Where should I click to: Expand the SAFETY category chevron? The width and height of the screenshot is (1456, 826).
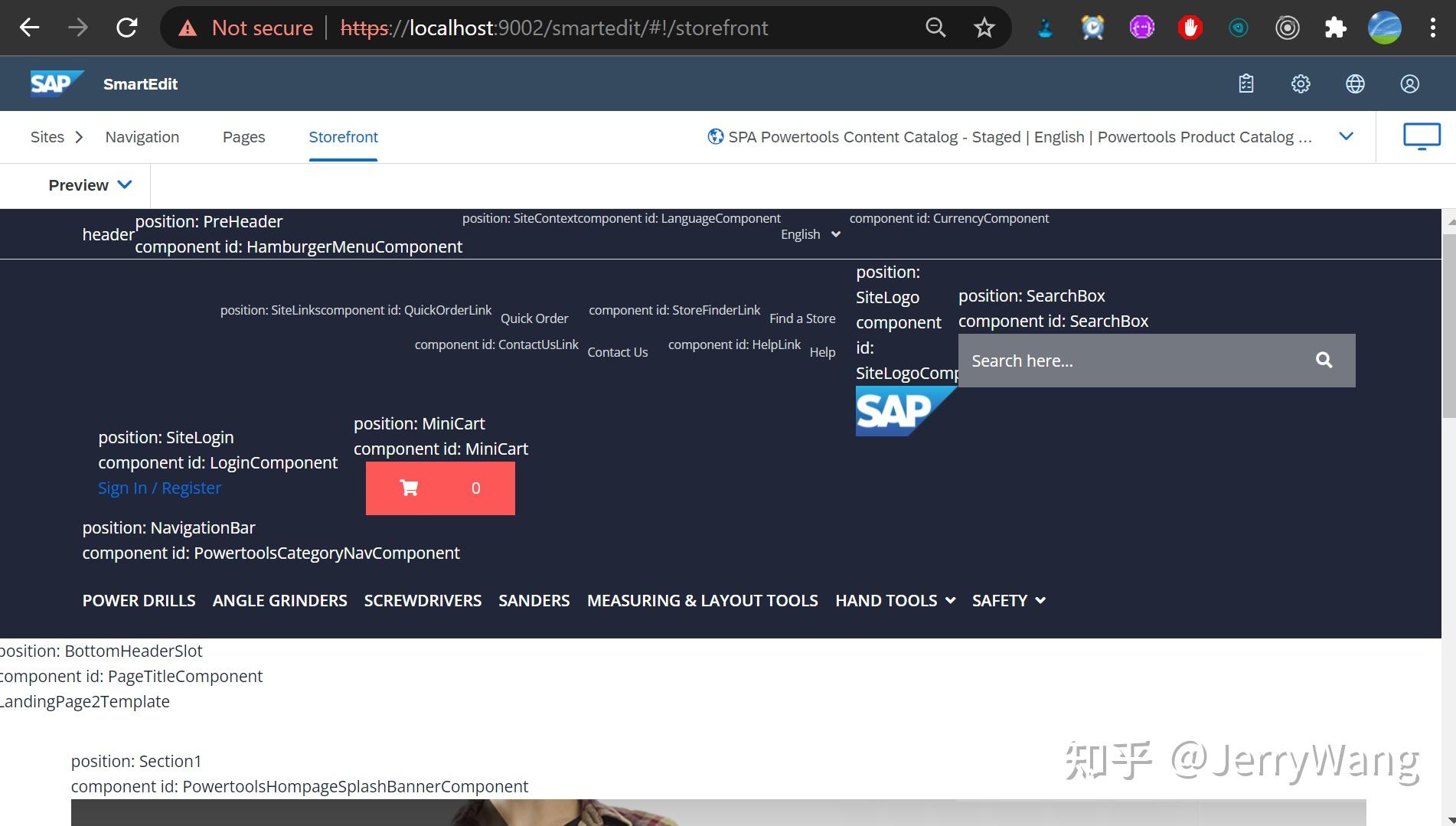(1040, 601)
